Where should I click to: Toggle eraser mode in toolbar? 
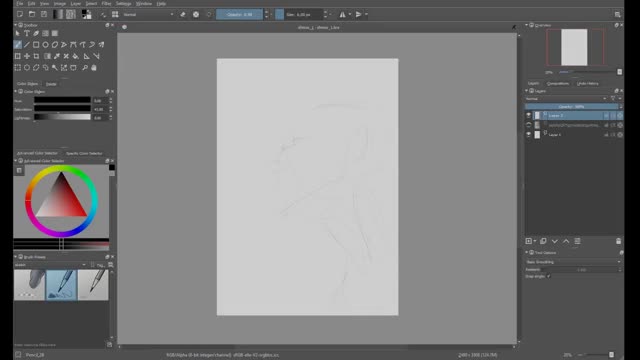[x=183, y=14]
